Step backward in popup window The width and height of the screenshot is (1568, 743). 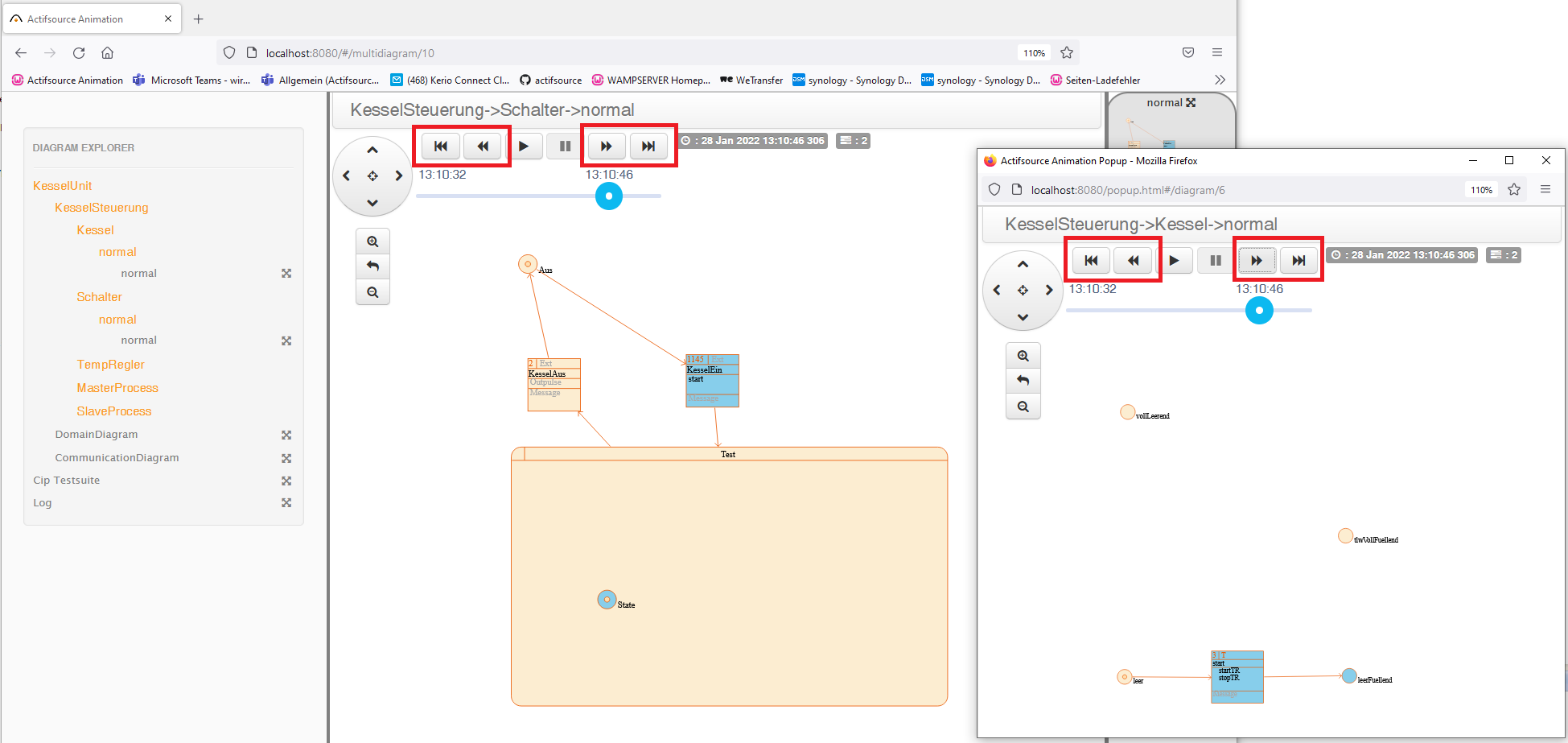click(1133, 261)
